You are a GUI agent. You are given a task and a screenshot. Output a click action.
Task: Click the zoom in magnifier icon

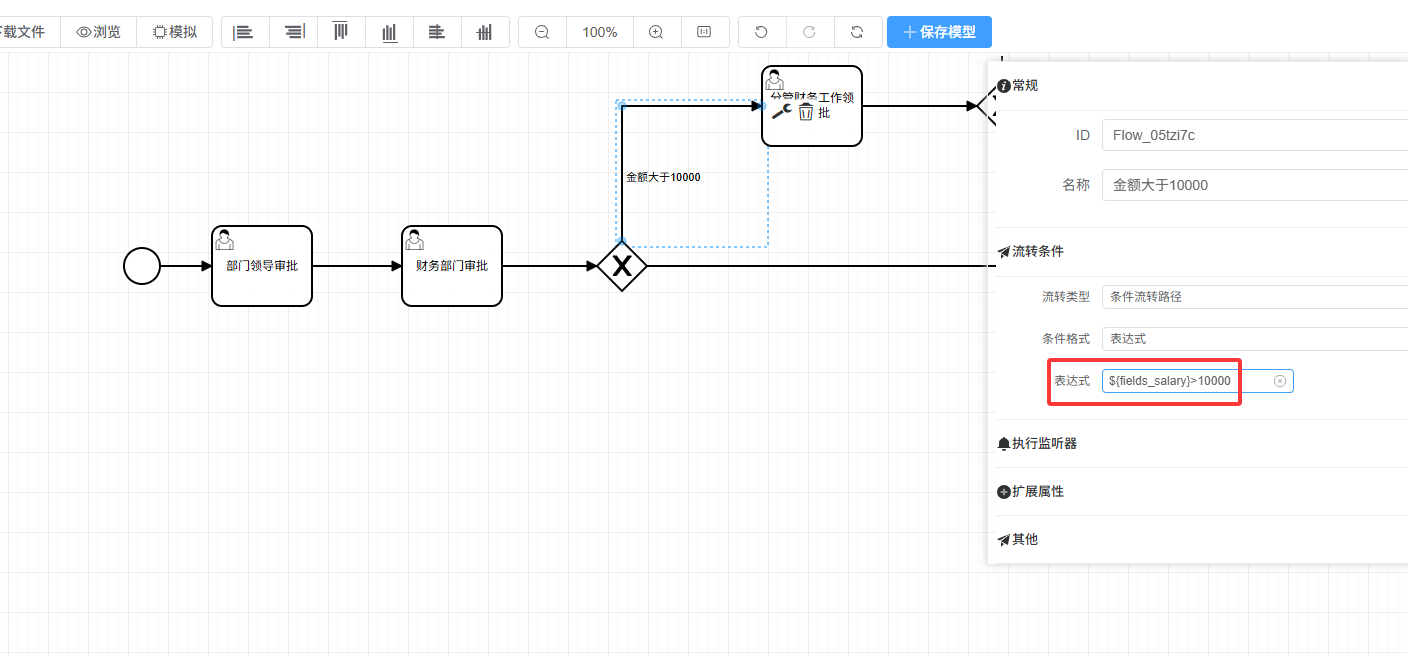656,32
